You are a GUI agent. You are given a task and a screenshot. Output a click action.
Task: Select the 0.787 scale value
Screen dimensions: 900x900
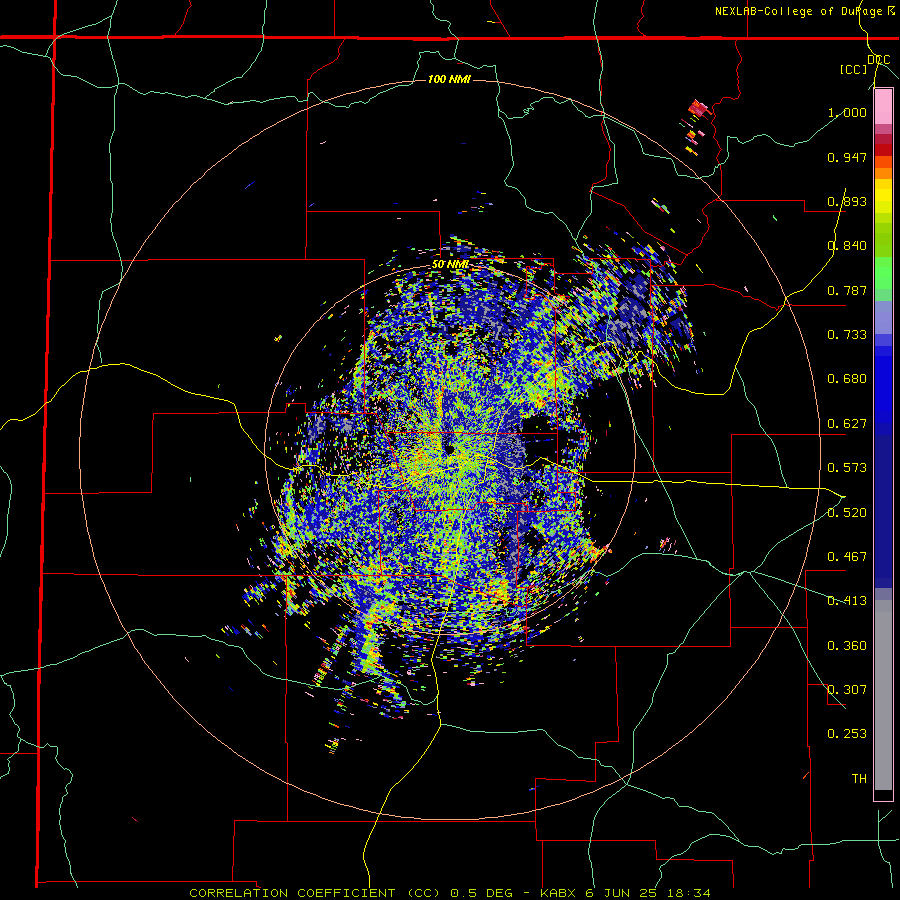[847, 290]
